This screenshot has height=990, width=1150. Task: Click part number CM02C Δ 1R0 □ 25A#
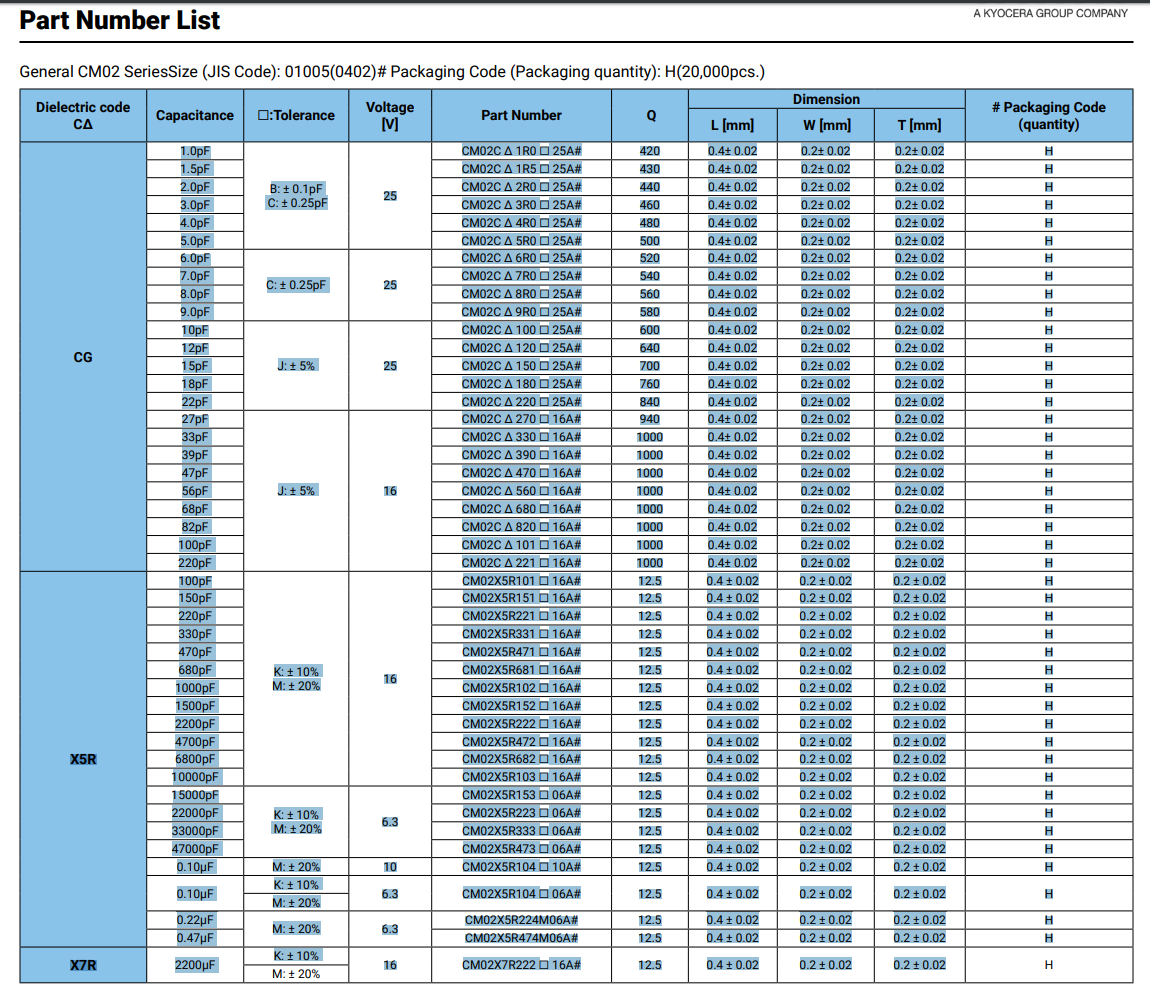[521, 151]
